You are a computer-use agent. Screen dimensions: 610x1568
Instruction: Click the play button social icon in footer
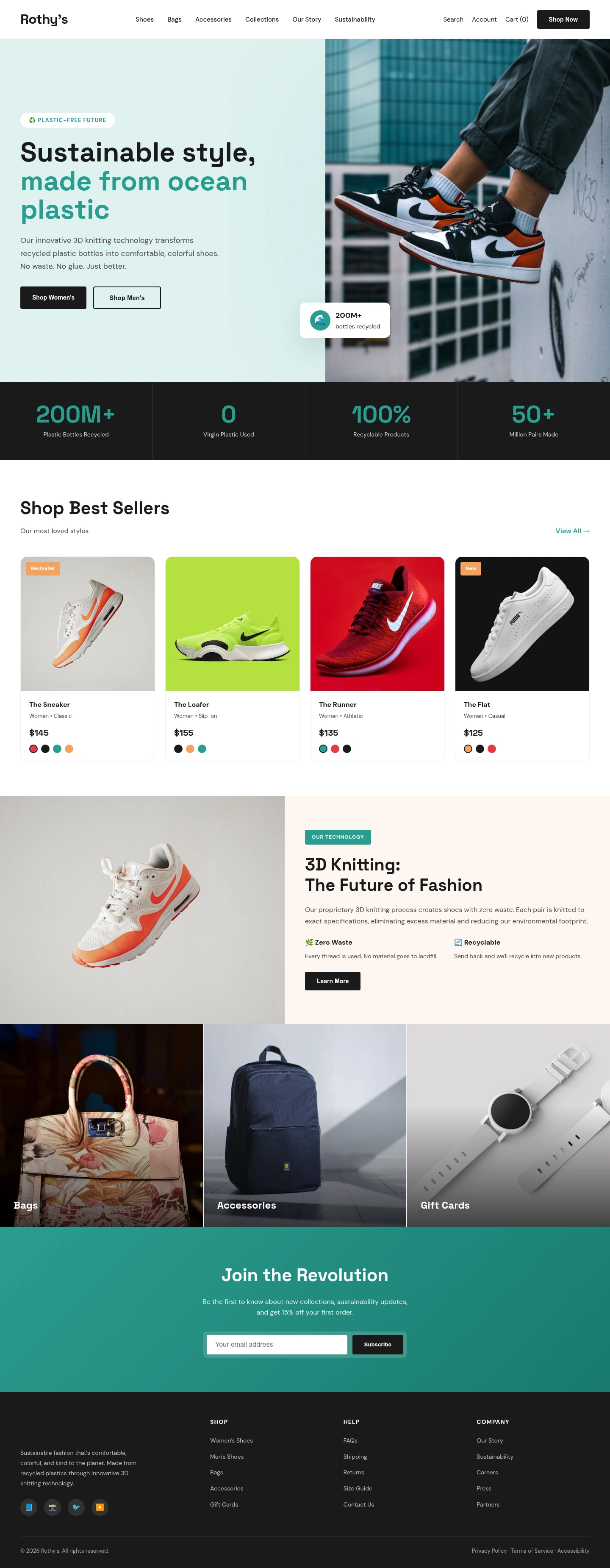[x=100, y=1507]
